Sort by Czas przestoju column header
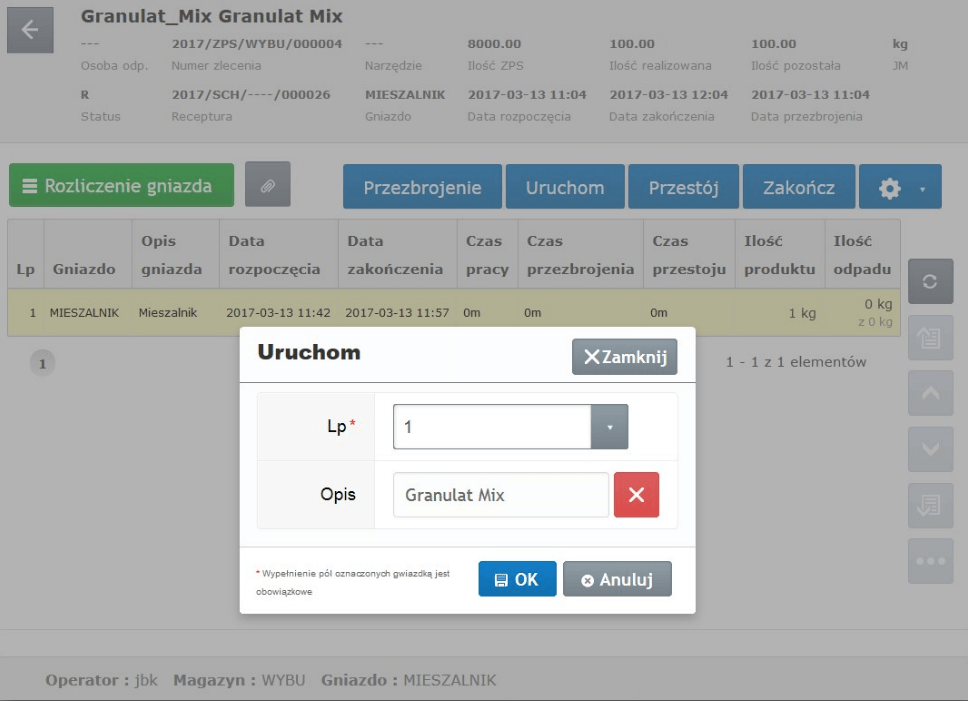 689,255
